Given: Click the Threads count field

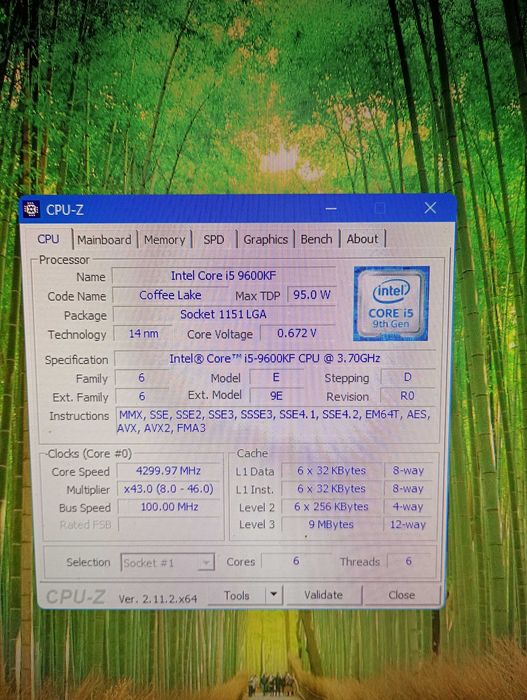Looking at the screenshot, I should [x=409, y=561].
